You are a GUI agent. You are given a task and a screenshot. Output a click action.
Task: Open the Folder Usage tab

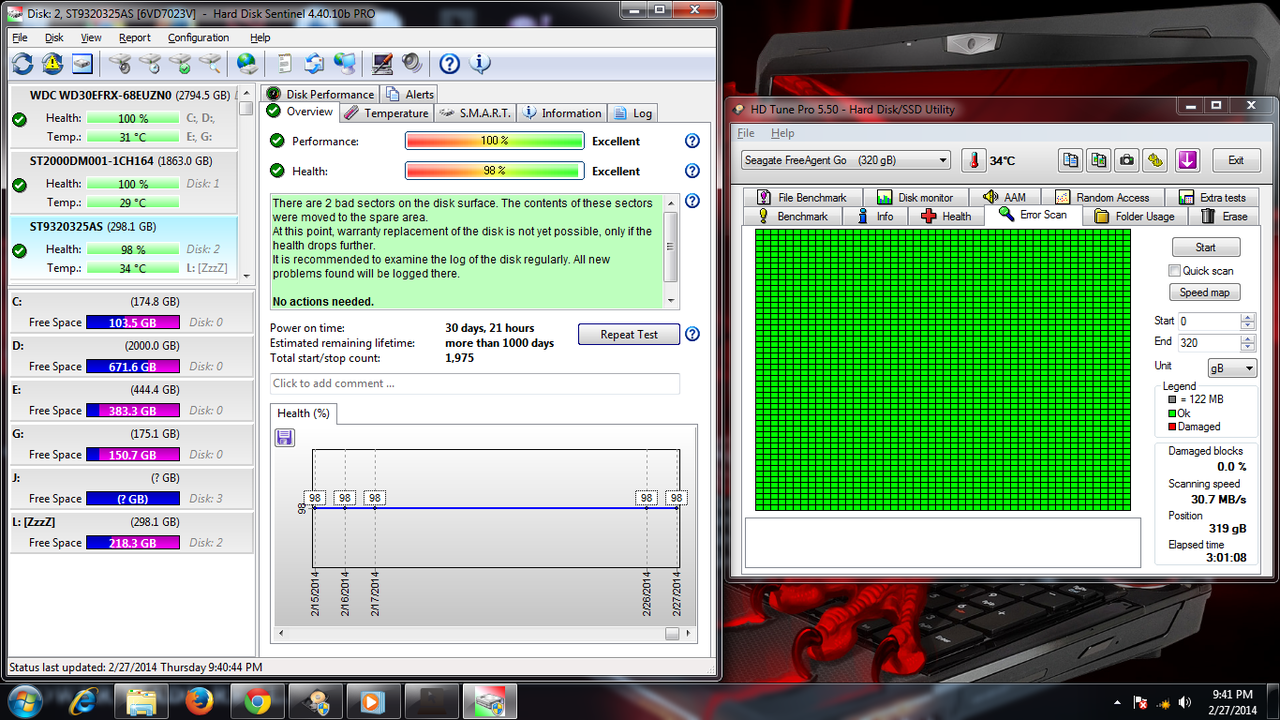click(1135, 216)
